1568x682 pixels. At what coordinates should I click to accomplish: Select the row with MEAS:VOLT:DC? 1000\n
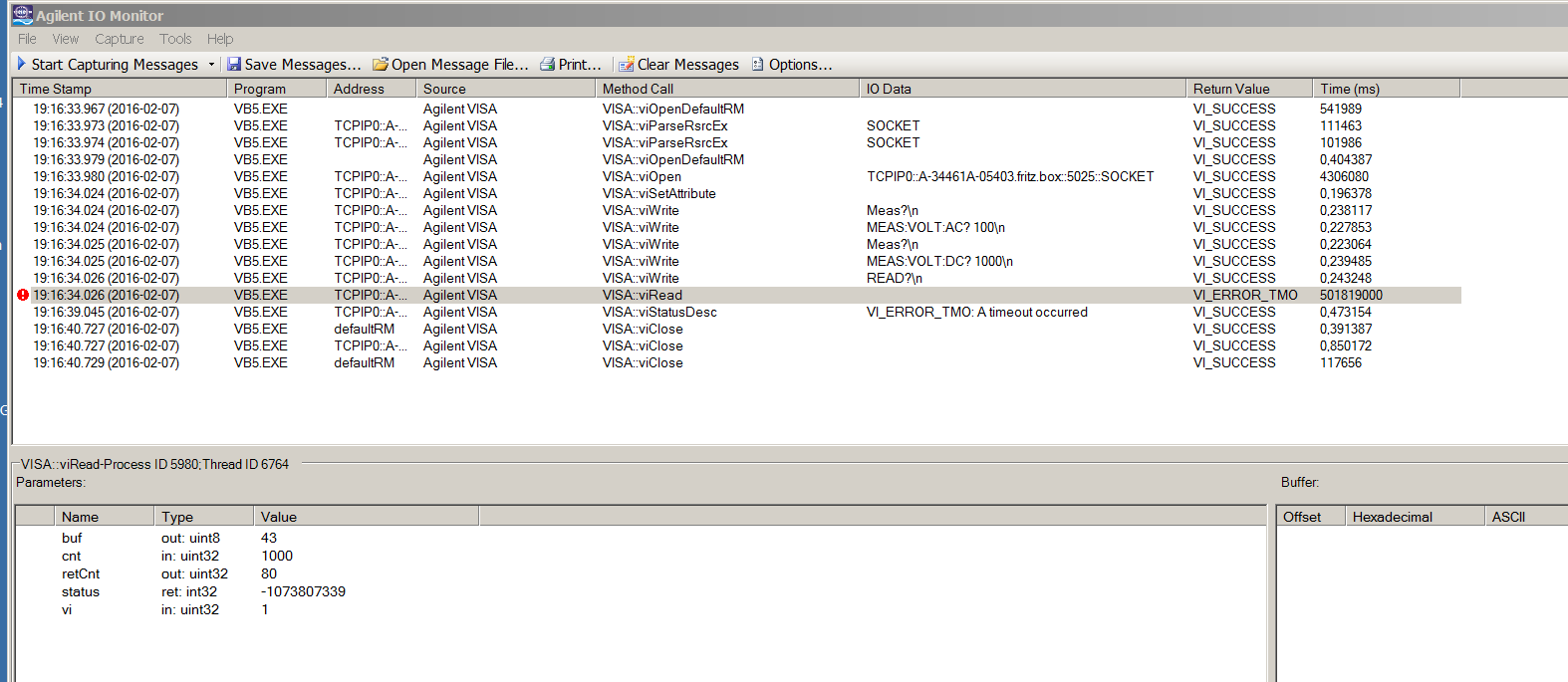(737, 261)
